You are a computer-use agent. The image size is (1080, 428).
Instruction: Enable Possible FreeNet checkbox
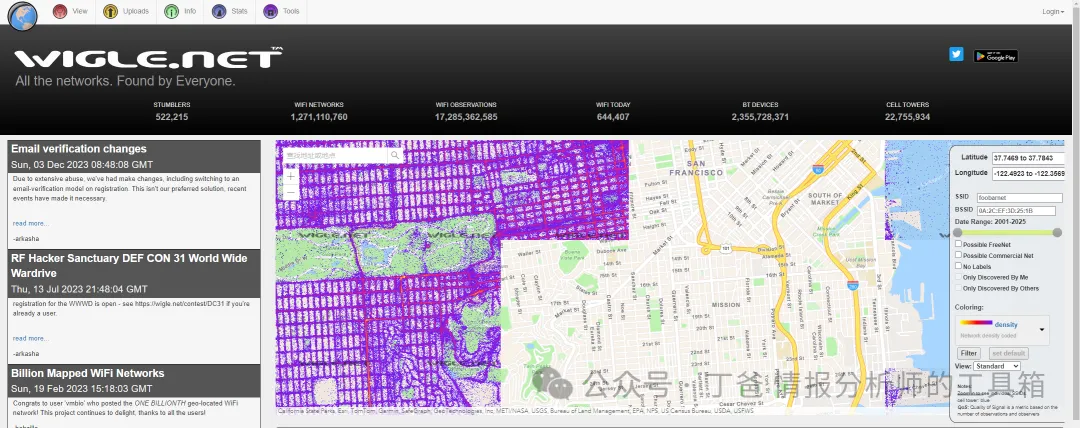coord(958,244)
